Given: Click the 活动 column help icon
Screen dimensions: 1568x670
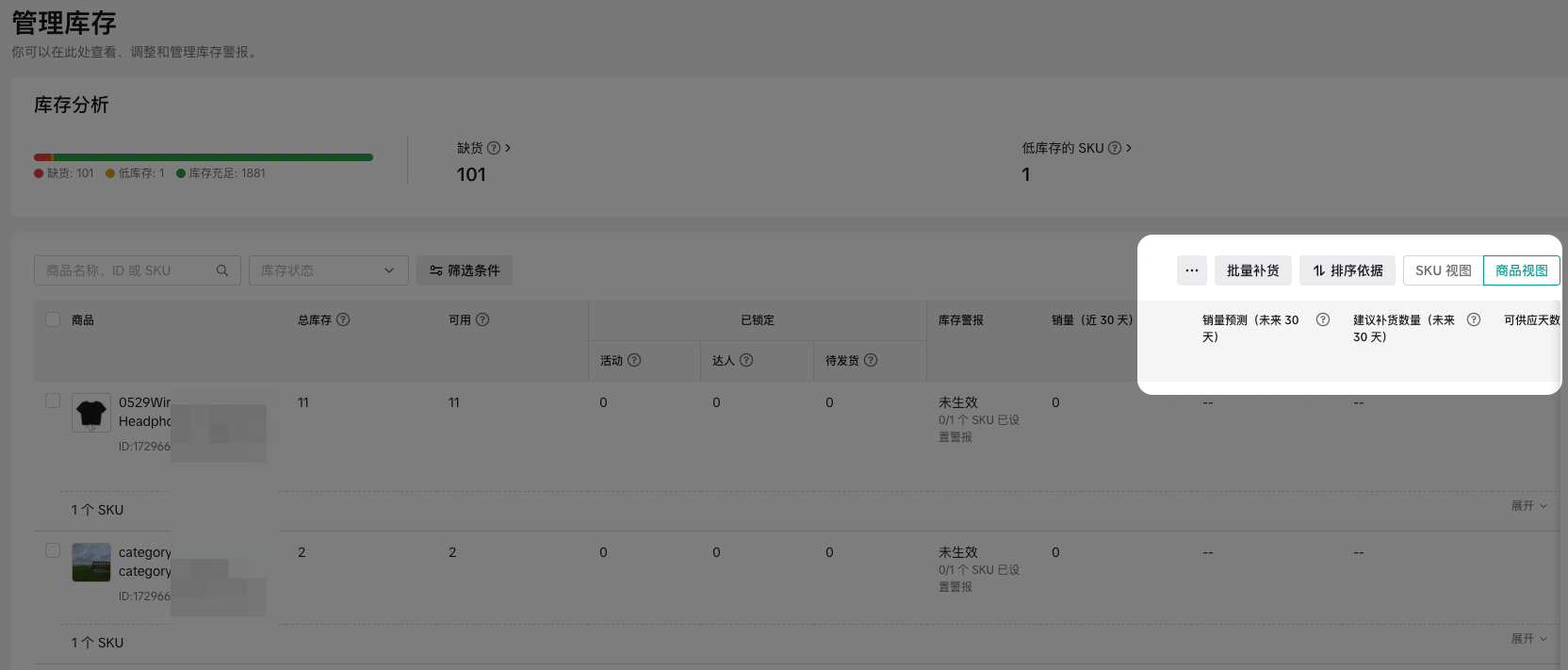Looking at the screenshot, I should click(634, 360).
